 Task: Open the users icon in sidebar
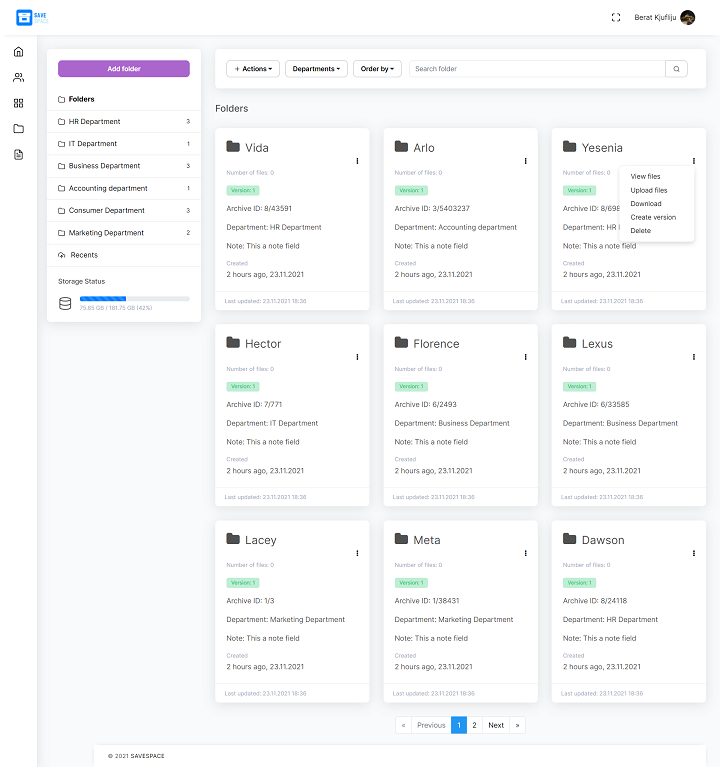18,77
